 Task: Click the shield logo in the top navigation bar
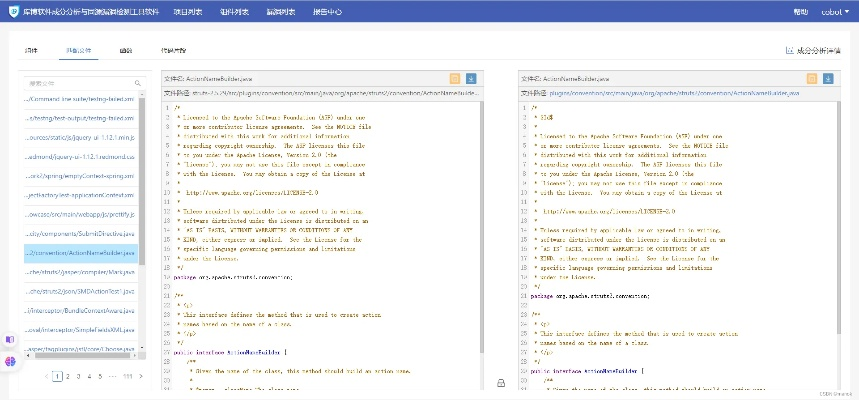[x=13, y=12]
